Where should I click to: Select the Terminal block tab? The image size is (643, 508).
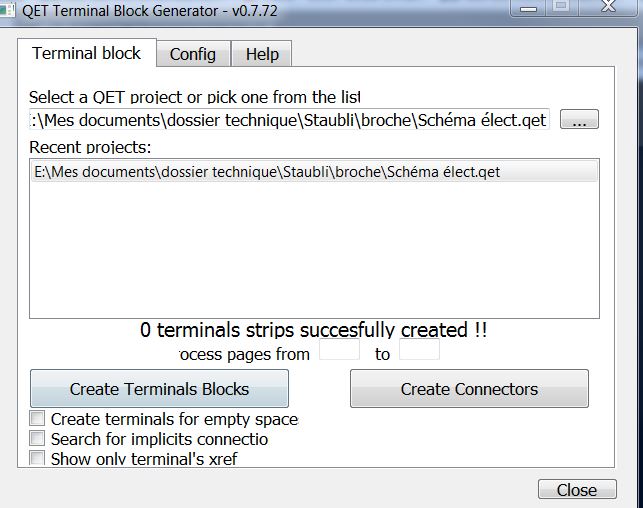[x=87, y=53]
